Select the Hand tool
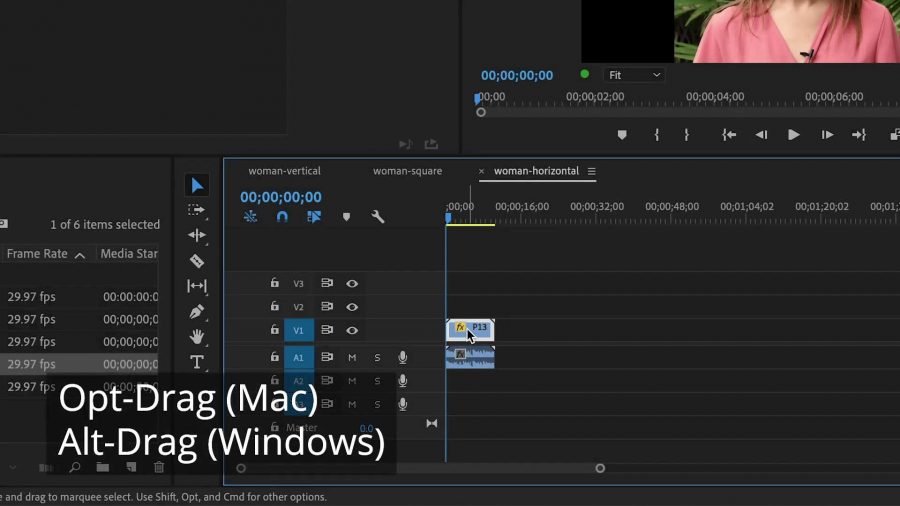The height and width of the screenshot is (506, 900). 197,337
